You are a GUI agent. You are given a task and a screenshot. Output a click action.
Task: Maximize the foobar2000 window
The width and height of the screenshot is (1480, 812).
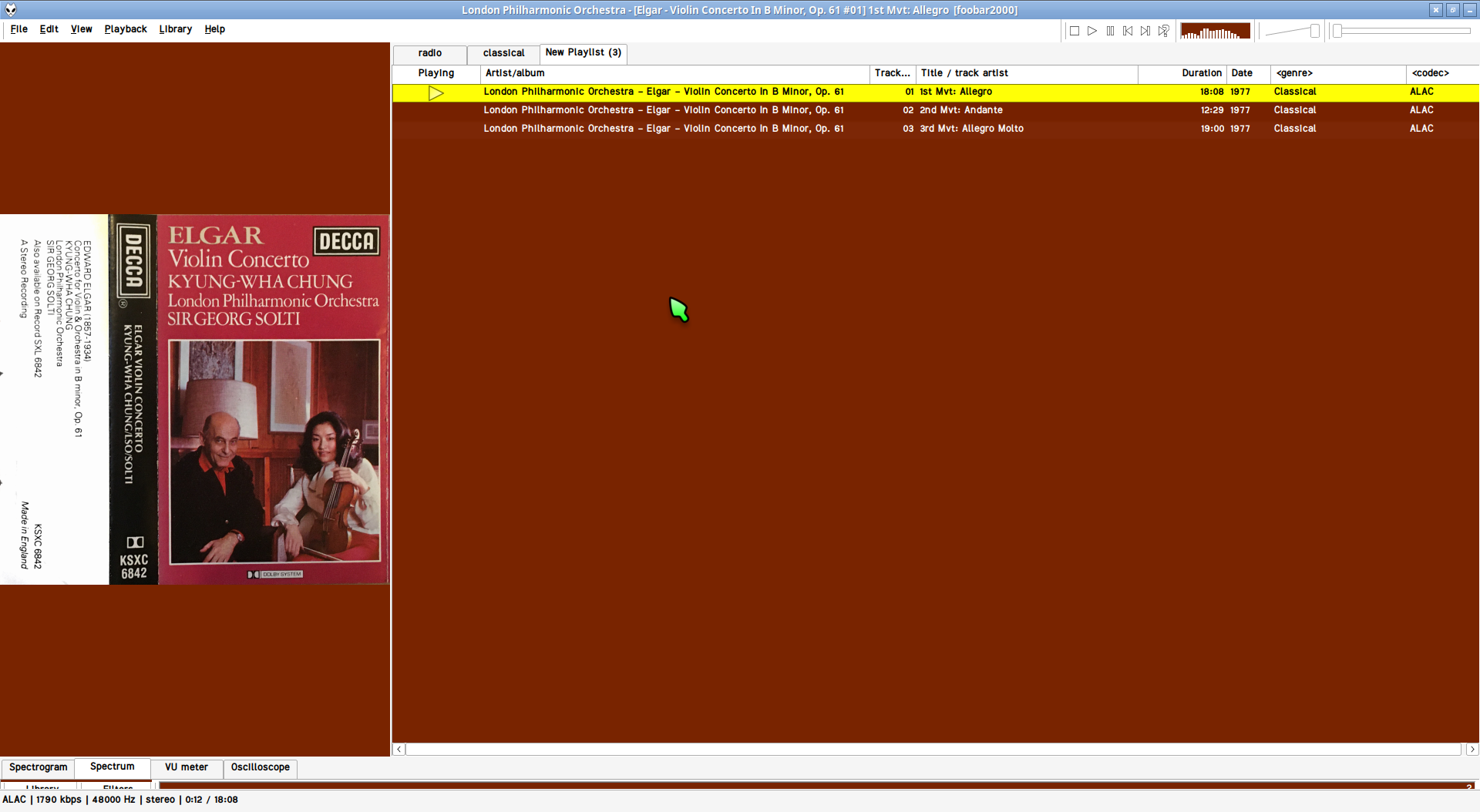[x=1453, y=10]
